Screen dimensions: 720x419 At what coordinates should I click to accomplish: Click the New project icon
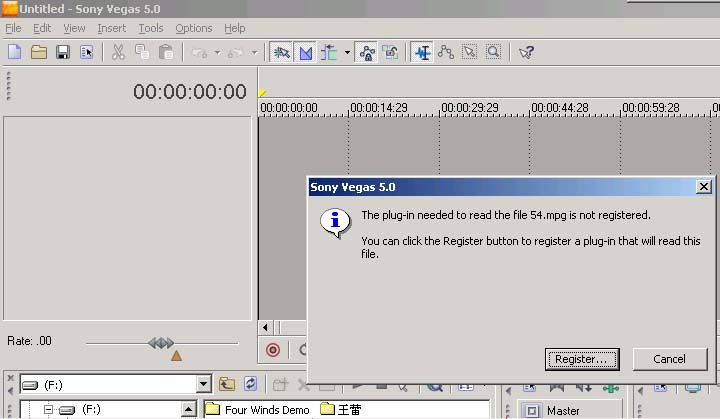click(15, 52)
